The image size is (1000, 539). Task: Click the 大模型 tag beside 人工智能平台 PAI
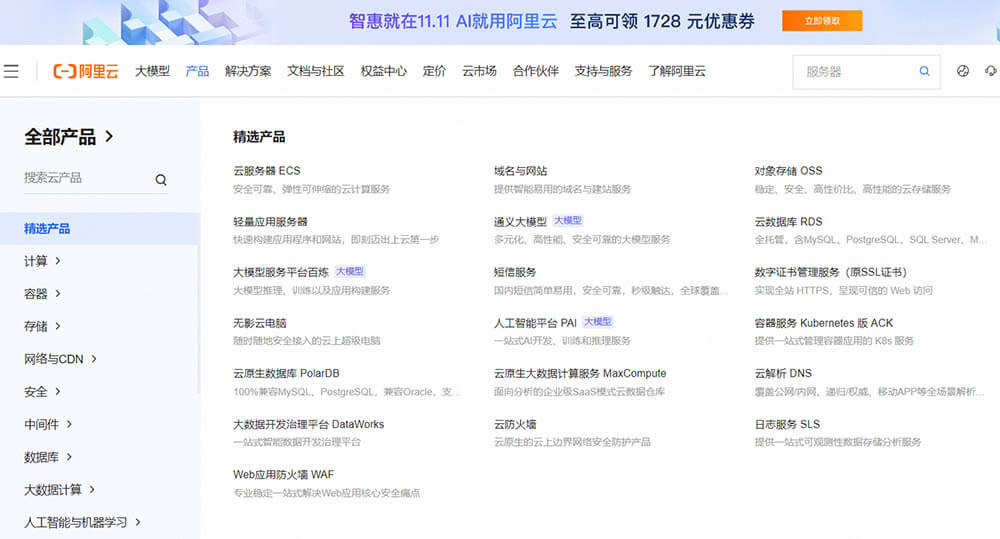click(598, 321)
